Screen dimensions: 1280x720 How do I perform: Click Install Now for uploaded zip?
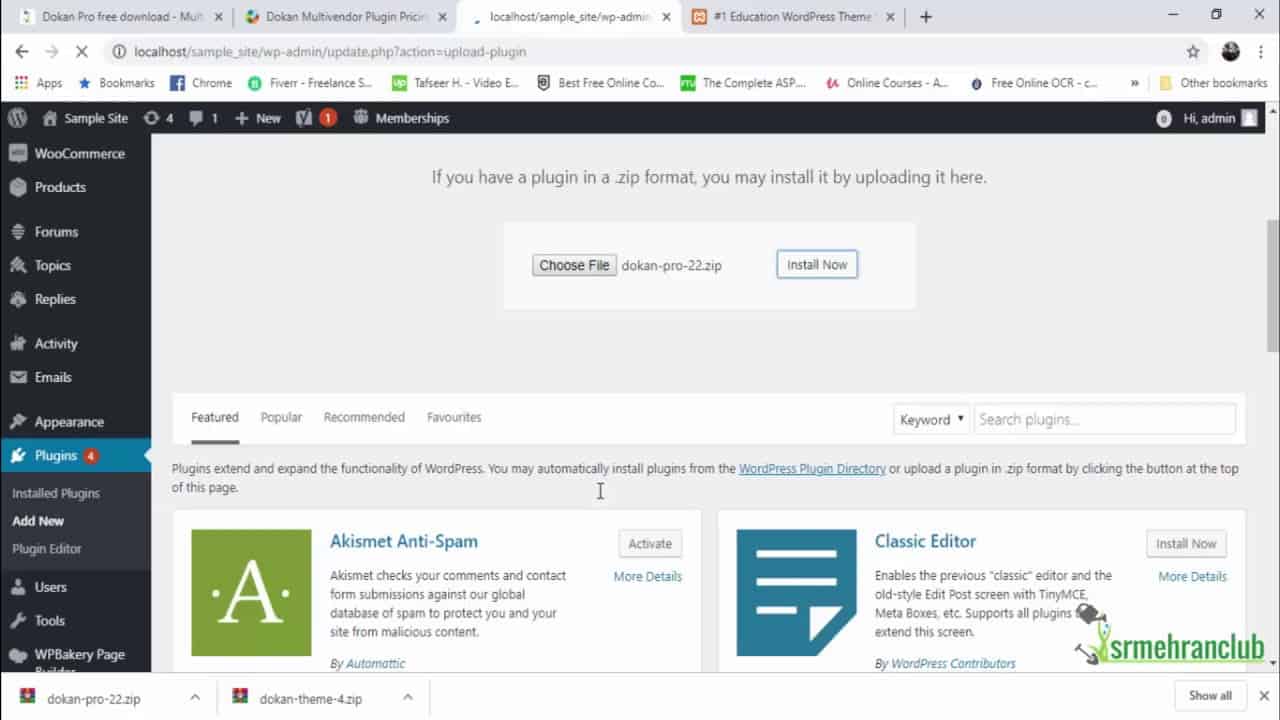(817, 265)
